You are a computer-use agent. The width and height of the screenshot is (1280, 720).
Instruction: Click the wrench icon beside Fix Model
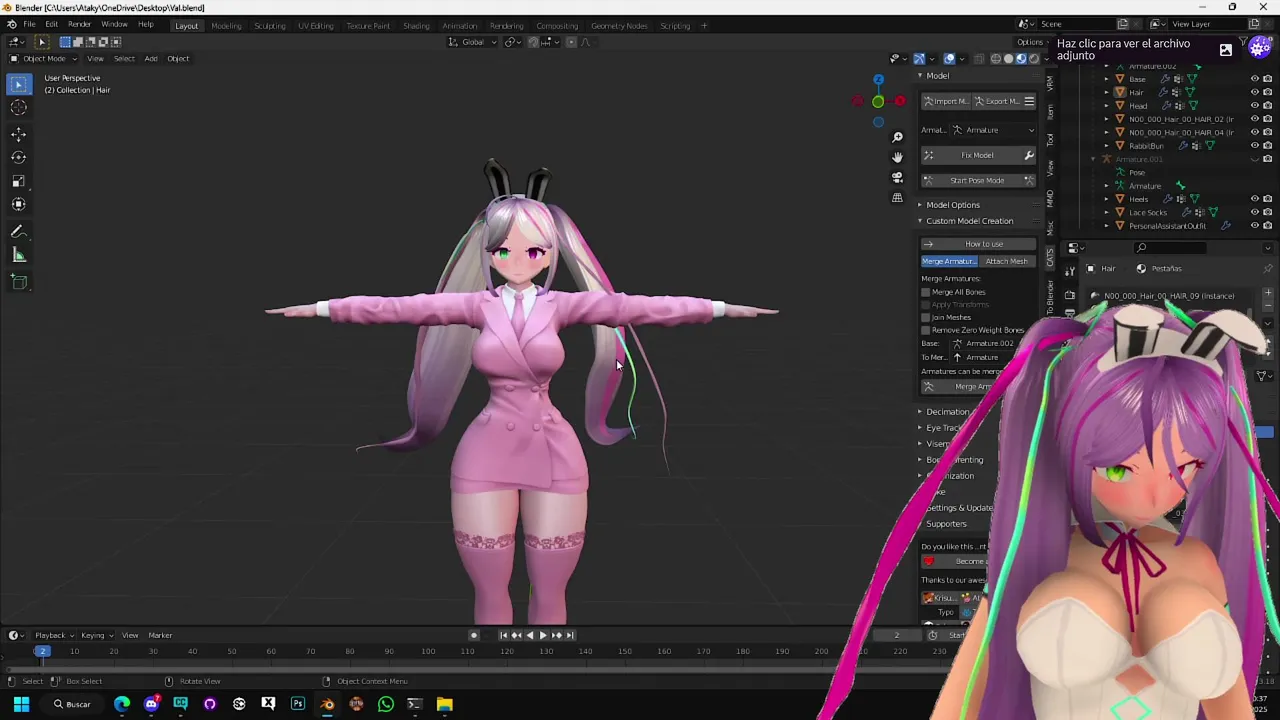click(1029, 155)
